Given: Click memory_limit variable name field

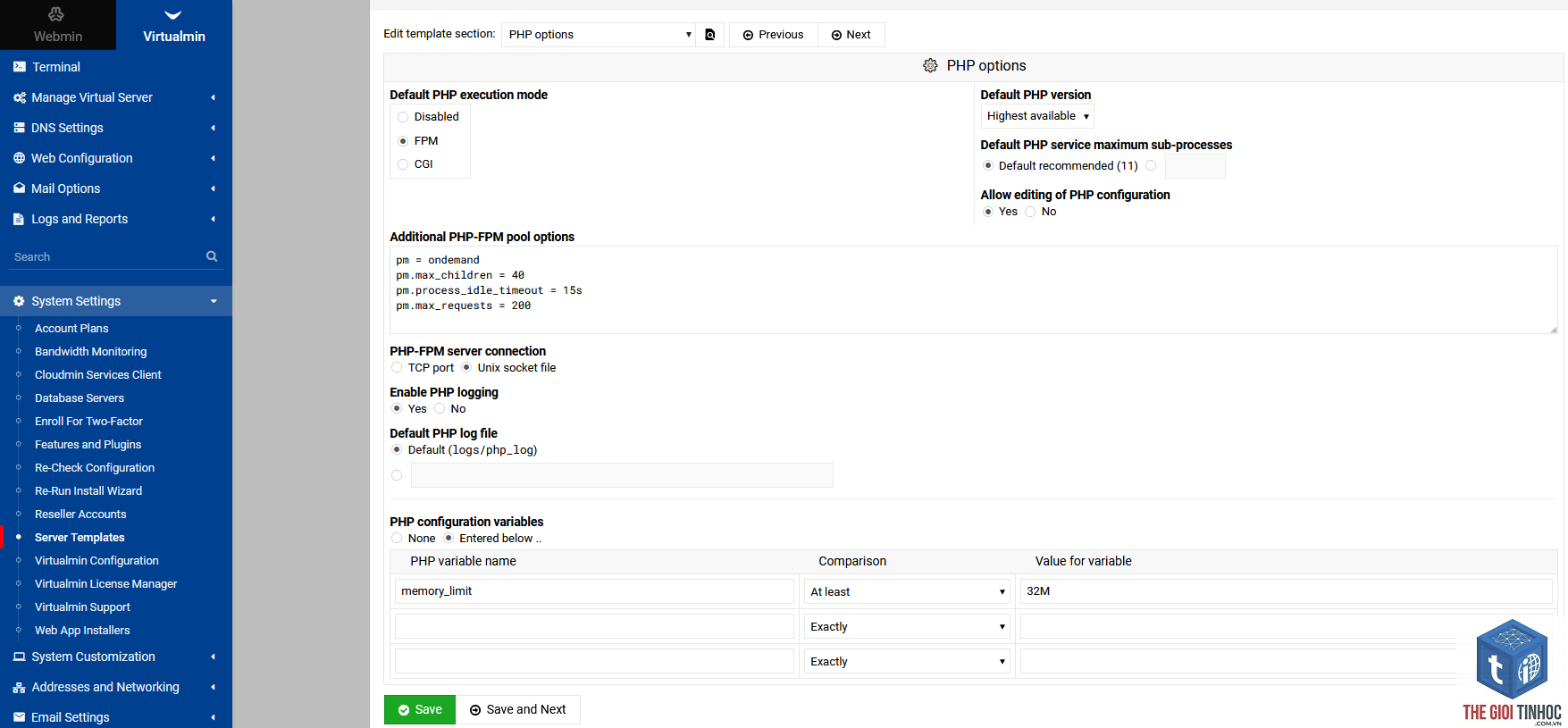Looking at the screenshot, I should coord(594,591).
